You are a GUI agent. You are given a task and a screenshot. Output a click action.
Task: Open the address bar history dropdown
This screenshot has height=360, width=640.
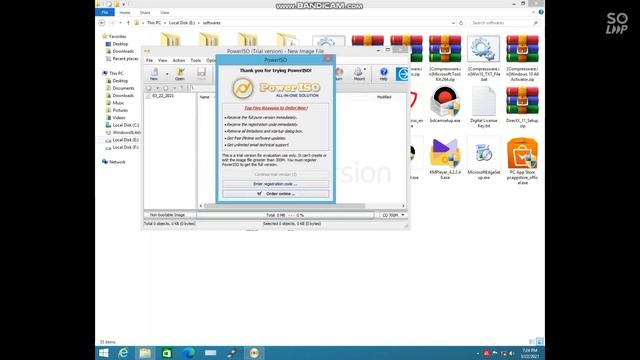(453, 23)
